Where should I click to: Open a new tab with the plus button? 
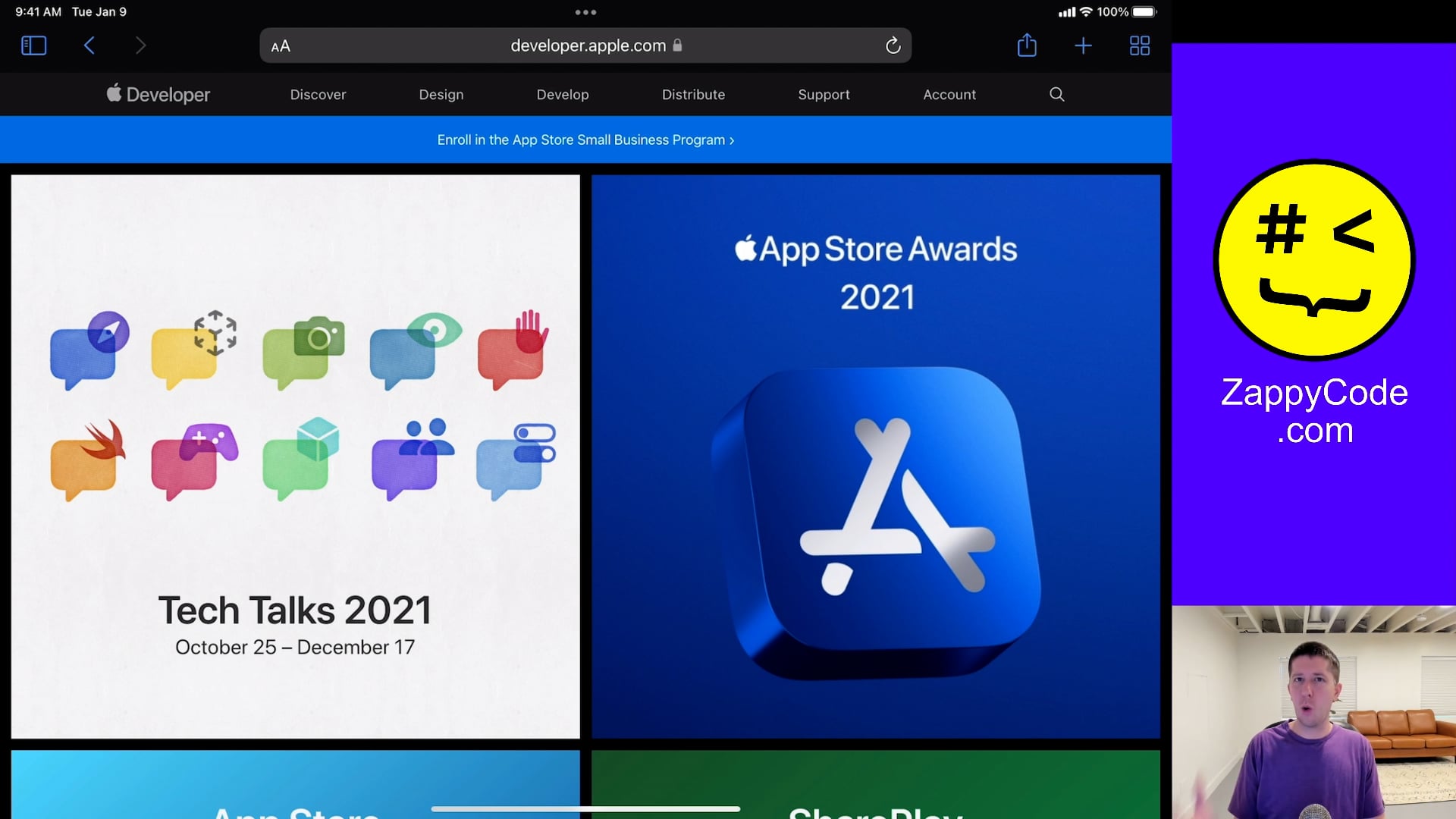click(1083, 46)
